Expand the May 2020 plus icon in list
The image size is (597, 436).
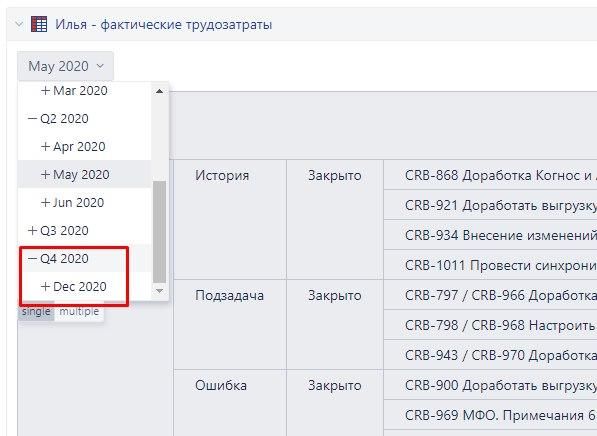(45, 175)
